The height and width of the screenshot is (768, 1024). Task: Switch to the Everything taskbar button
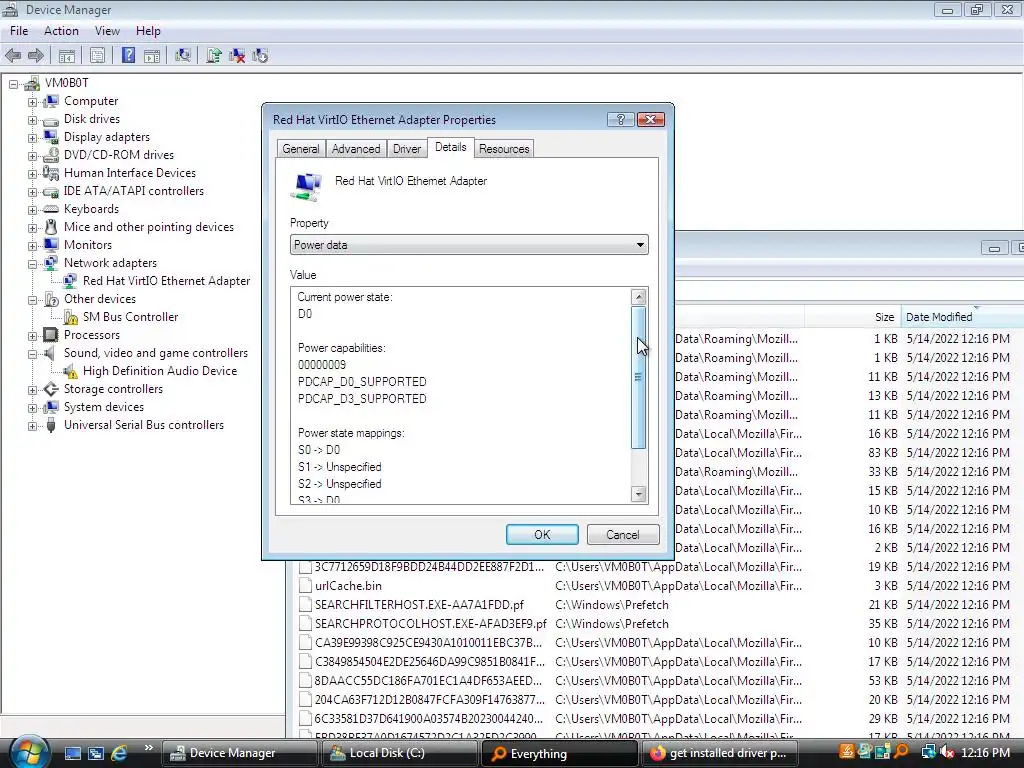(558, 753)
